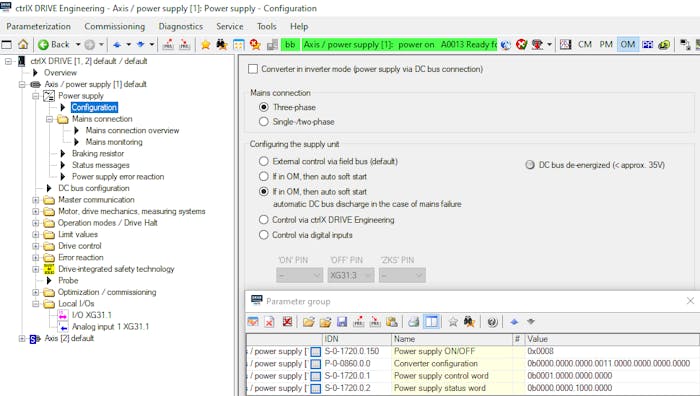The height and width of the screenshot is (396, 700).
Task: Click binoculars icon in Parameter group toolbar
Action: coord(469,321)
